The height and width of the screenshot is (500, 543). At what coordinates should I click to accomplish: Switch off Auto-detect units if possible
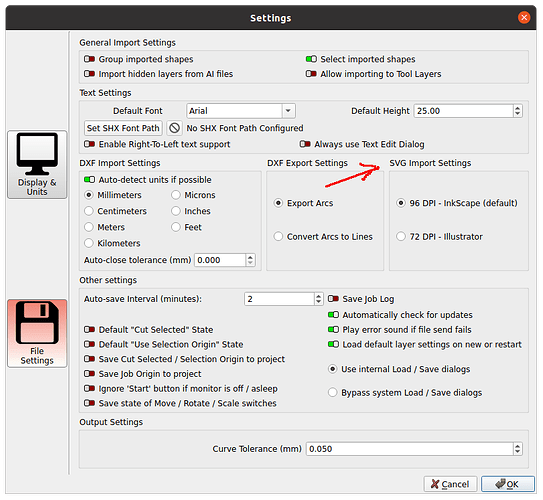pos(89,179)
